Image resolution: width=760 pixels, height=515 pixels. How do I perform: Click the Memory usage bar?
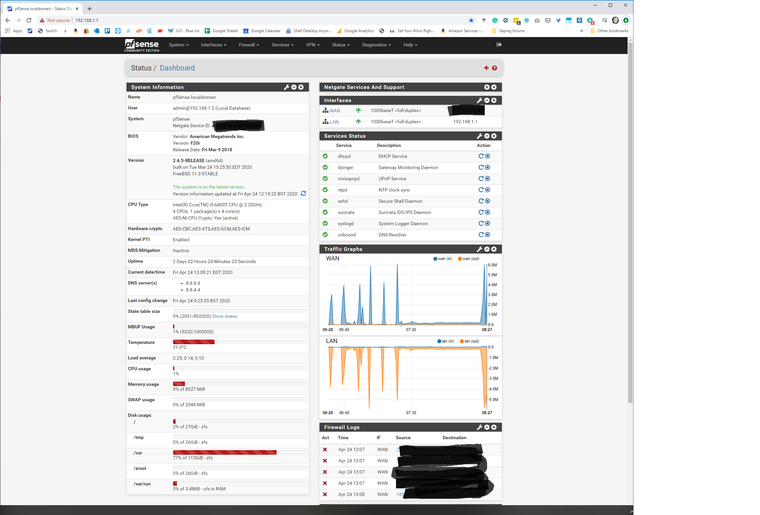[x=240, y=384]
